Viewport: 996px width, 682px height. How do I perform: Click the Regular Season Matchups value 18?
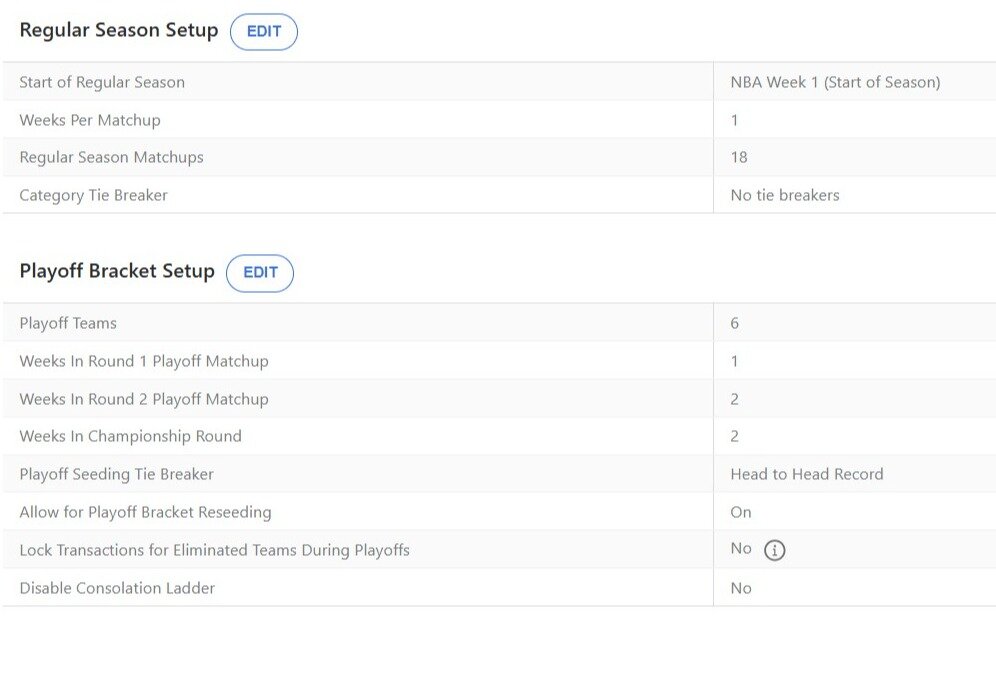click(x=739, y=157)
